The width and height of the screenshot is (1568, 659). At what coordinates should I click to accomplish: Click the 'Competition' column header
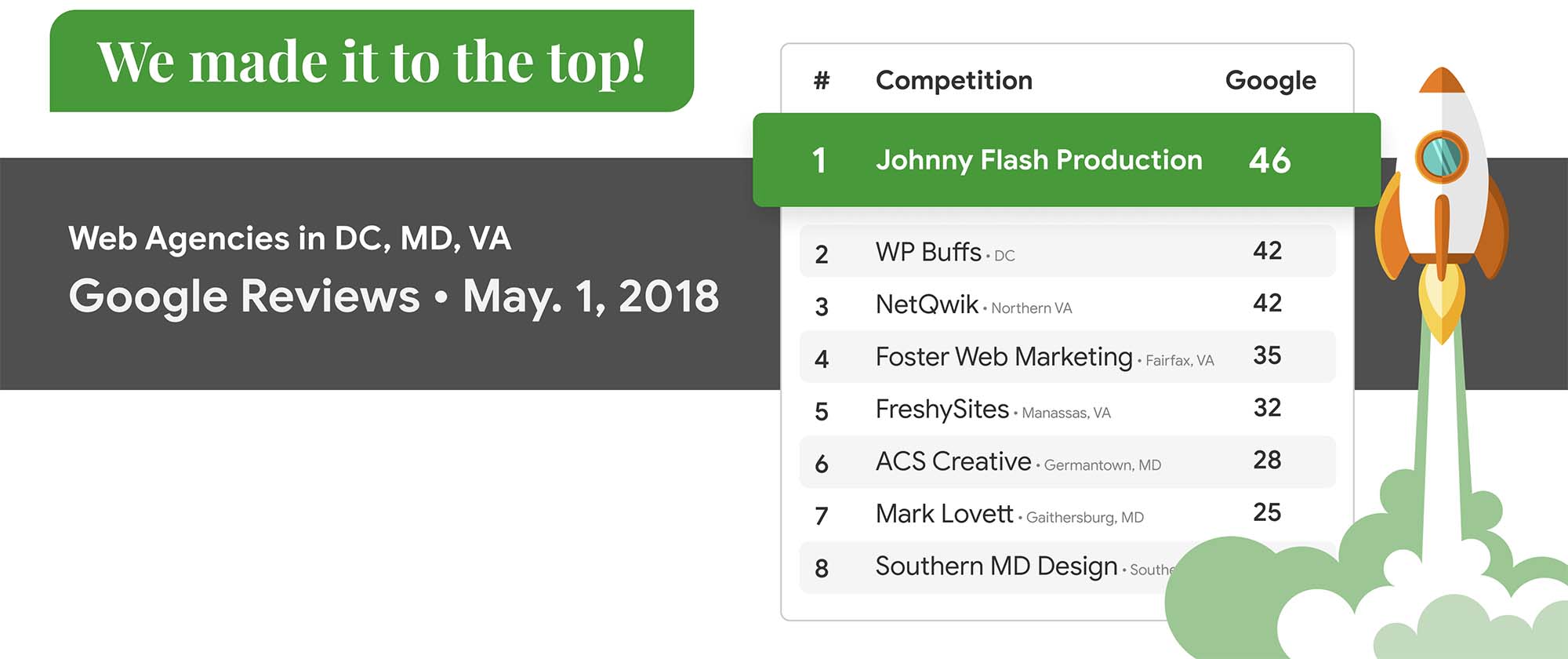[954, 80]
